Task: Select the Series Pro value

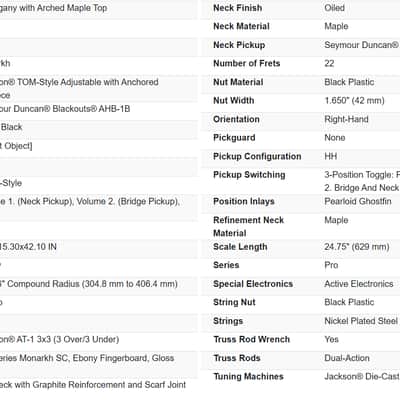Action: point(331,265)
